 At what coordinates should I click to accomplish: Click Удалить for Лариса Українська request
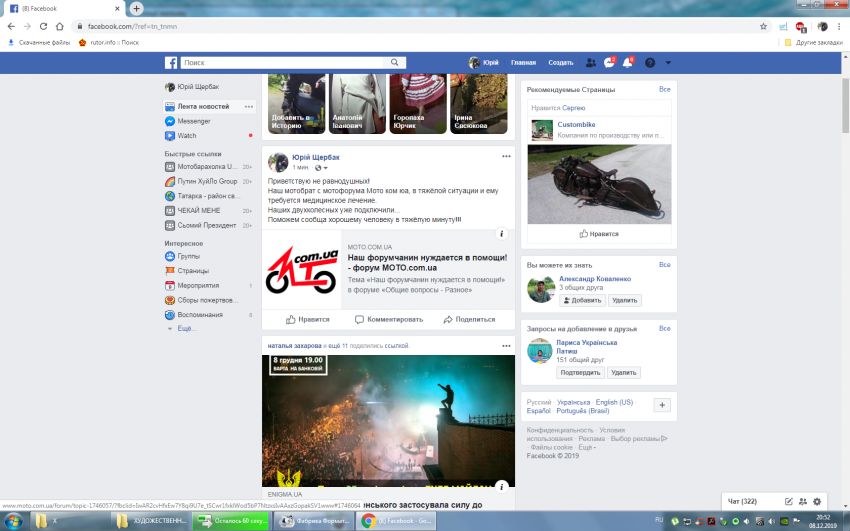[x=623, y=373]
